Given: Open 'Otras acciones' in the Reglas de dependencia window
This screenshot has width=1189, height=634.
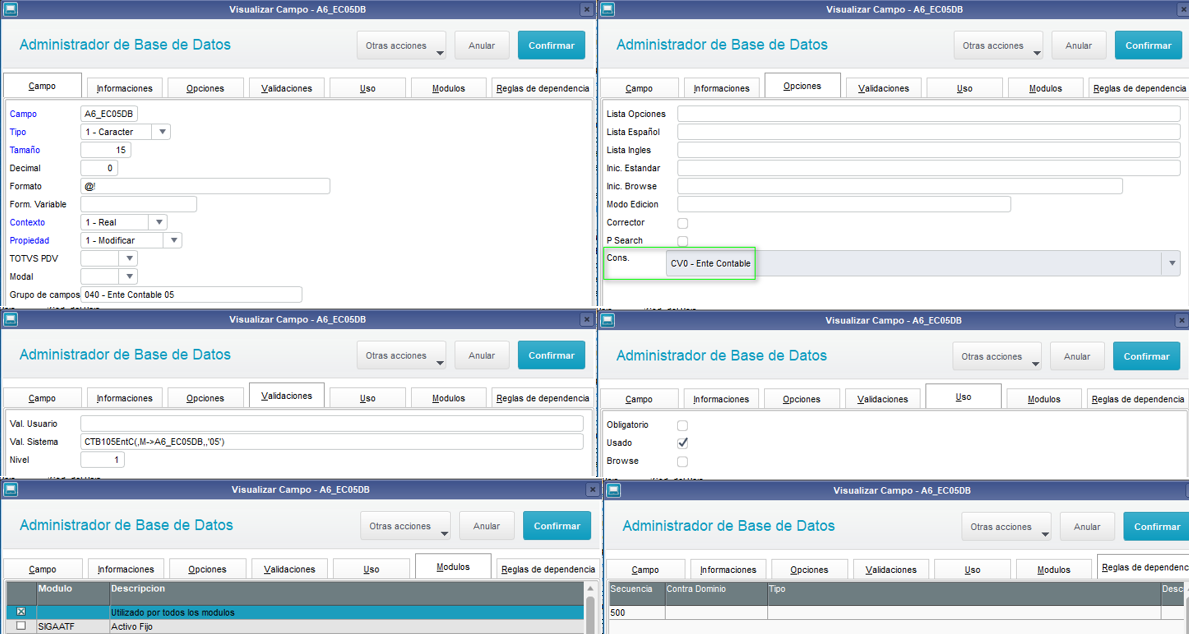Looking at the screenshot, I should click(1006, 526).
